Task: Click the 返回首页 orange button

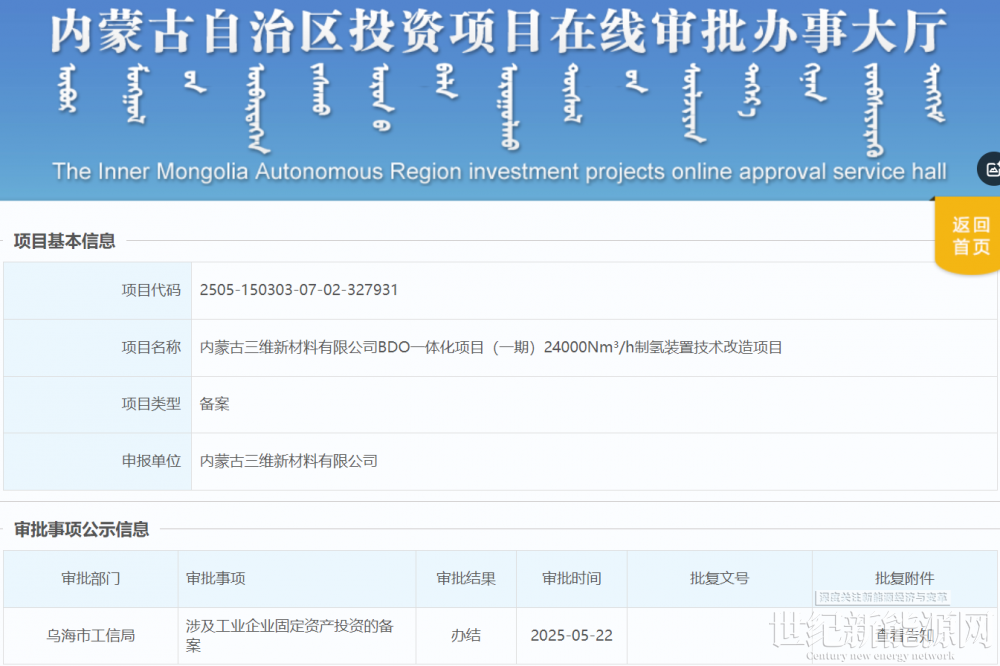Action: pyautogui.click(x=968, y=235)
